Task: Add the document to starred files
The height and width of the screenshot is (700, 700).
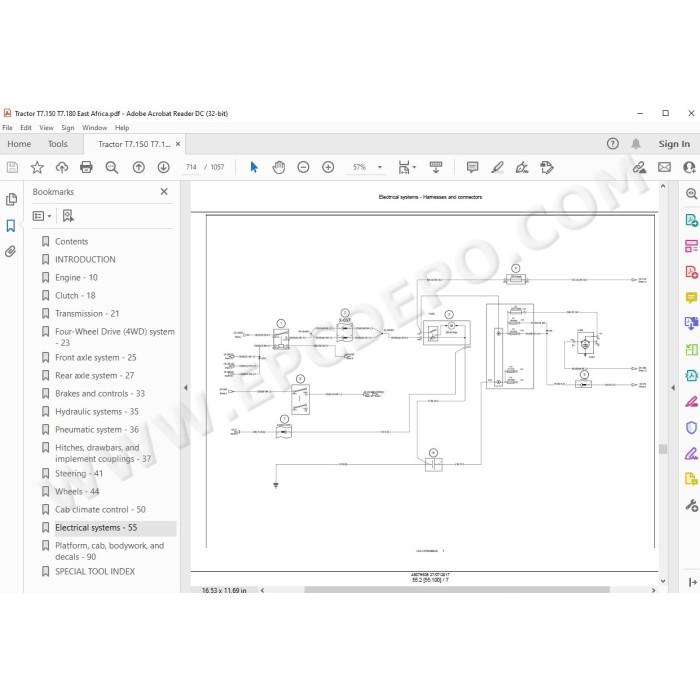Action: 37,167
